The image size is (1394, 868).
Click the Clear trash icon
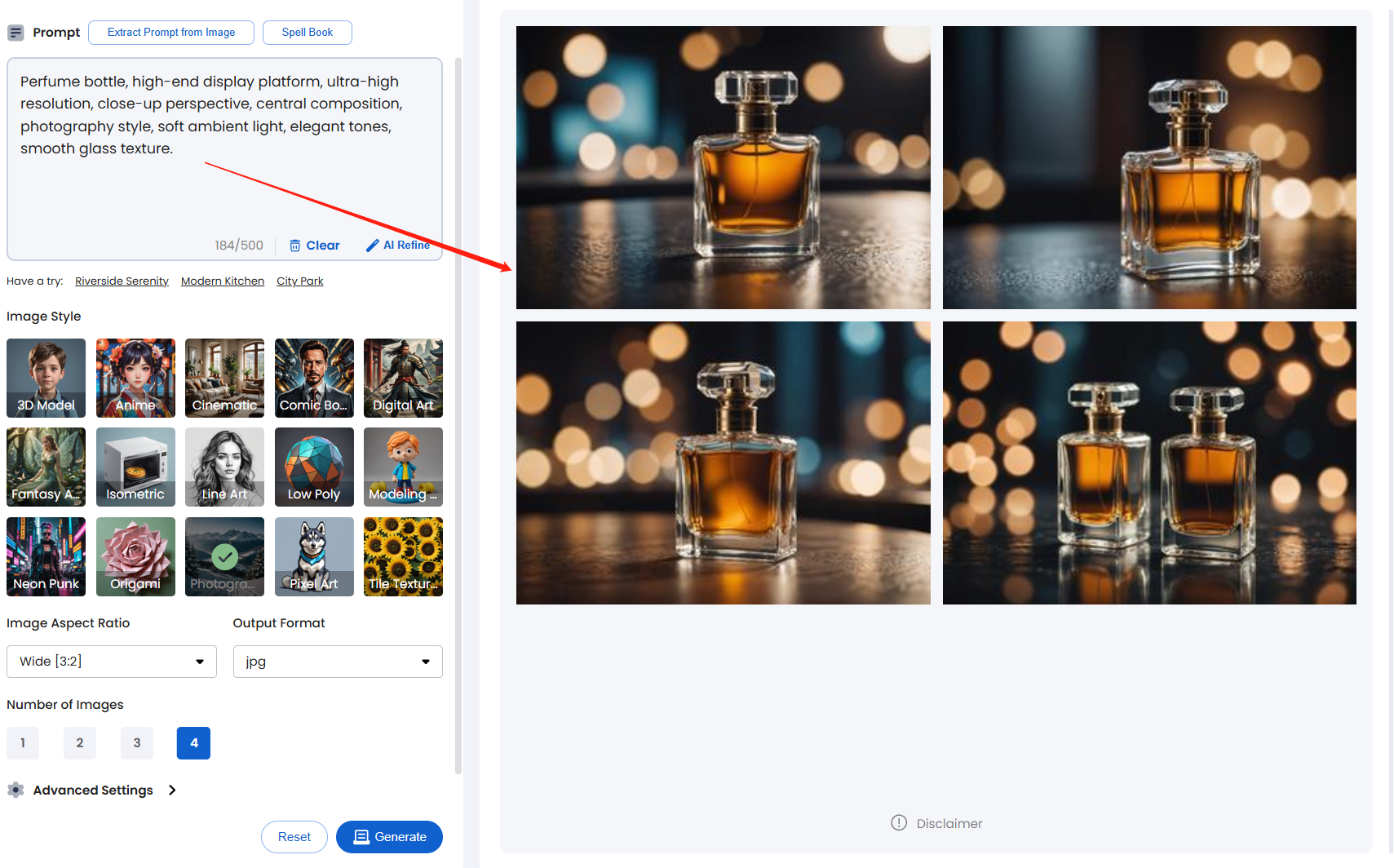(x=295, y=246)
